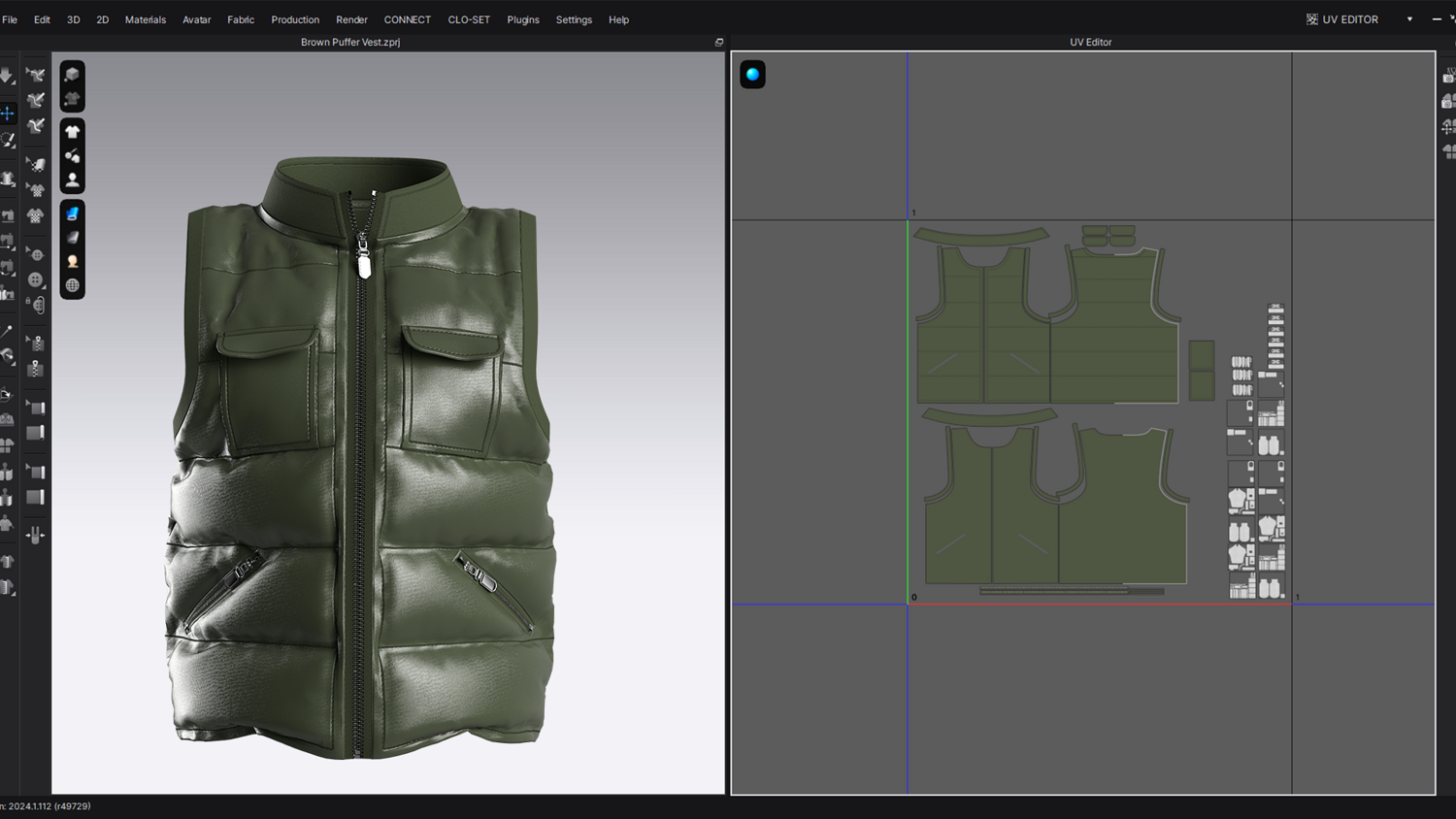The width and height of the screenshot is (1456, 819).
Task: Toggle the skin-toned head display icon
Action: [72, 261]
